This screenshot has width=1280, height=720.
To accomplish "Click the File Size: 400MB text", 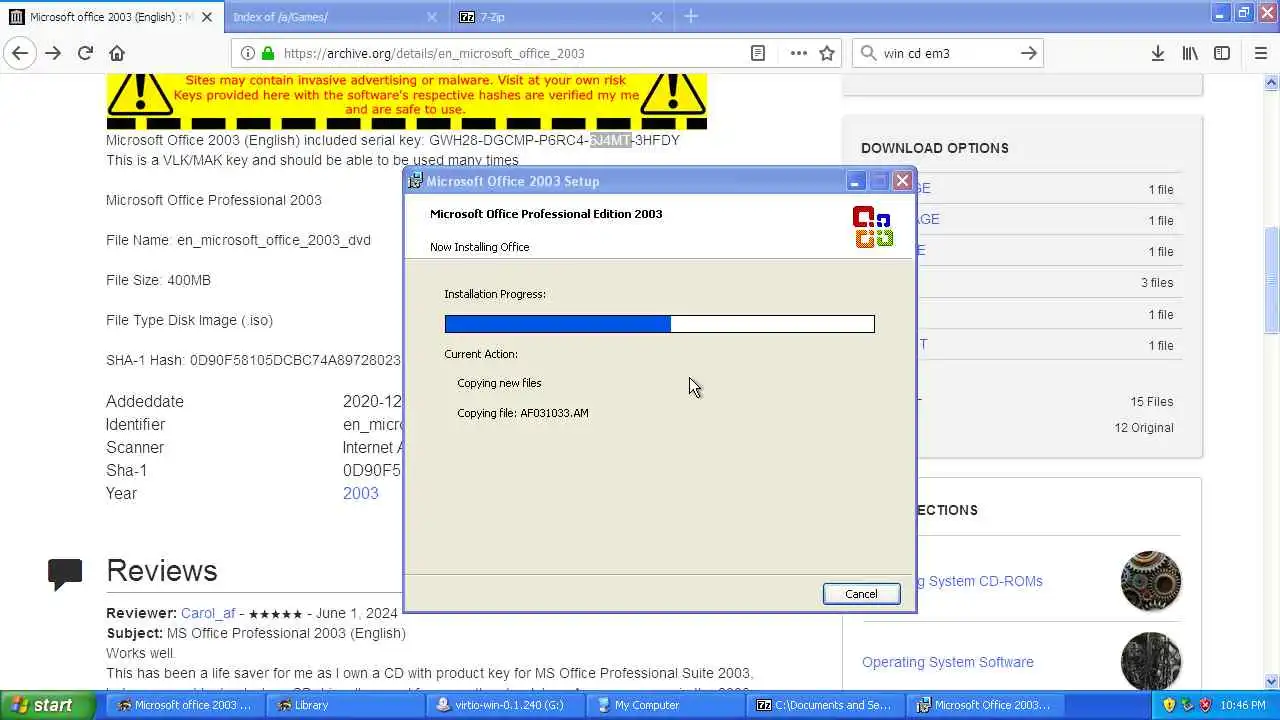I will pyautogui.click(x=159, y=280).
